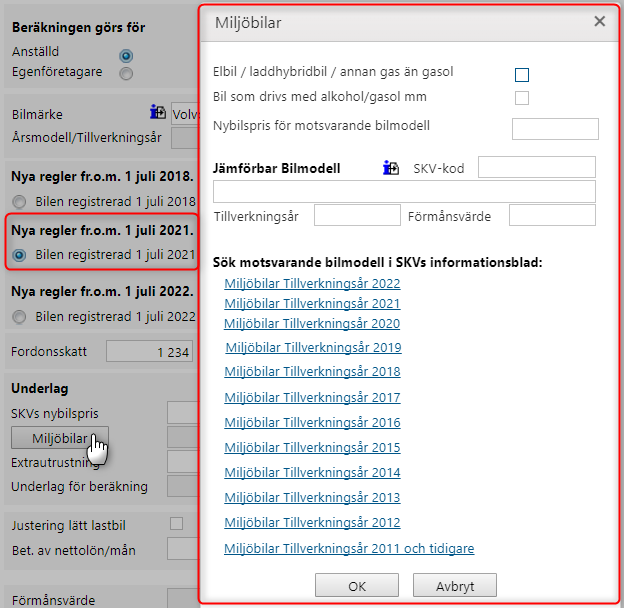Click the Bet. av nettolön/mån field
This screenshot has width=624, height=608.
pyautogui.click(x=183, y=549)
